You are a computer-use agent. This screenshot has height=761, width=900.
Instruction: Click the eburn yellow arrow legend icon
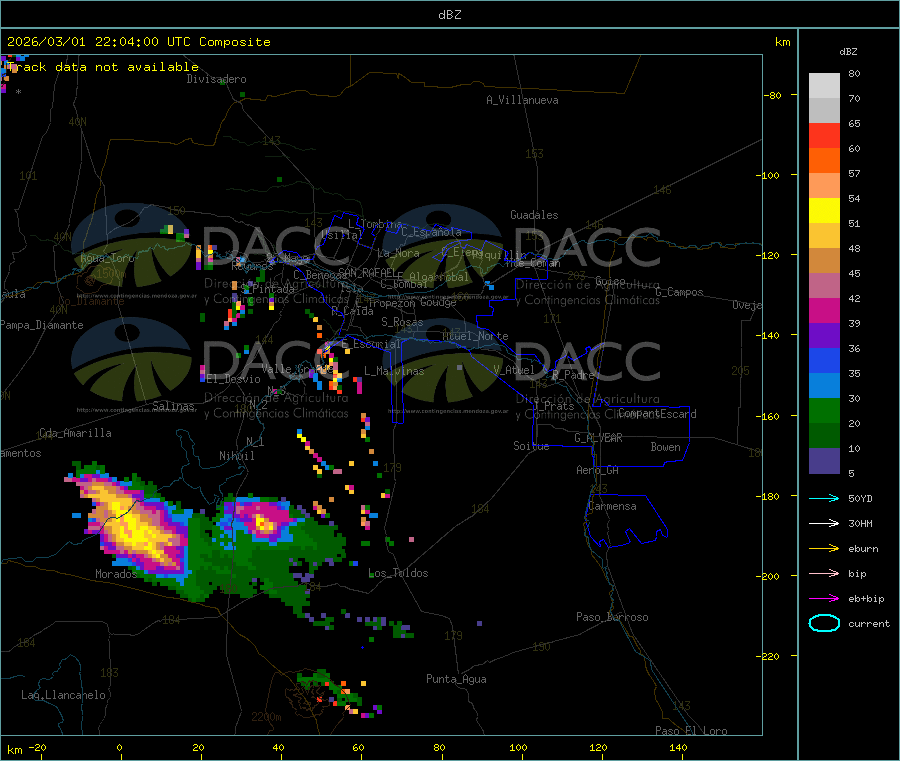(824, 549)
